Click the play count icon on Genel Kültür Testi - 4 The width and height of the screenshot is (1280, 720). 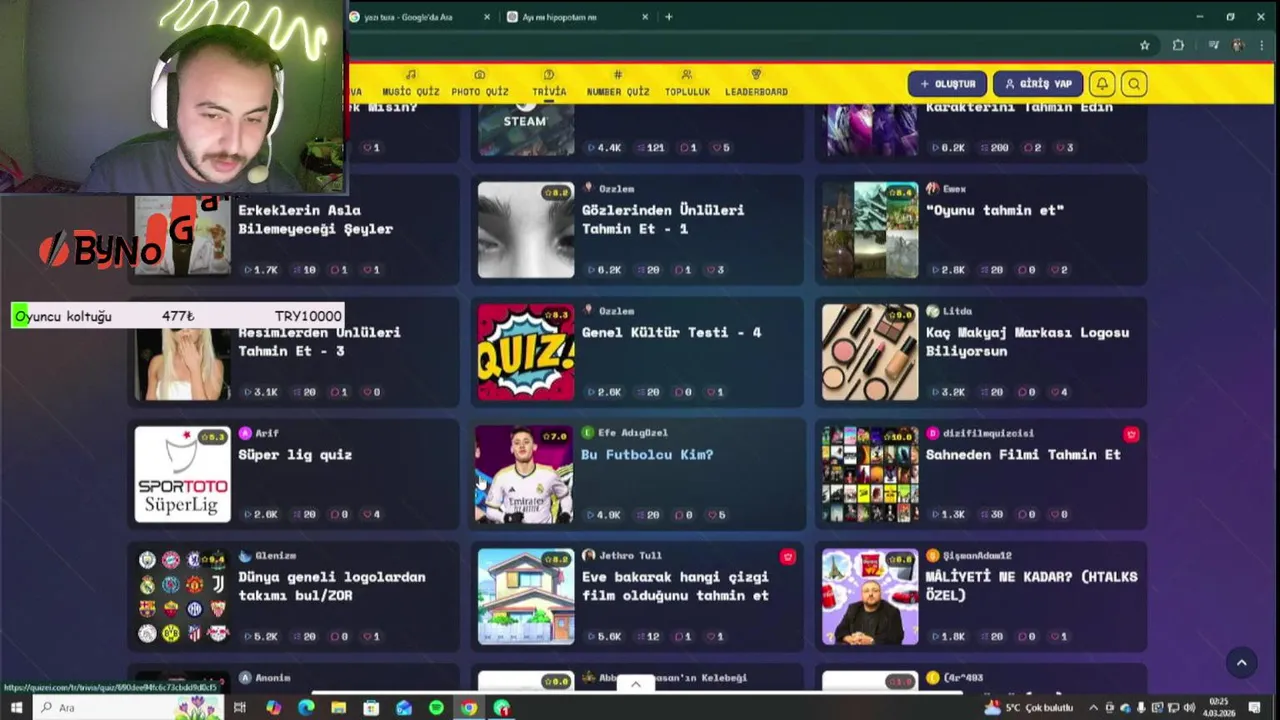pyautogui.click(x=591, y=392)
